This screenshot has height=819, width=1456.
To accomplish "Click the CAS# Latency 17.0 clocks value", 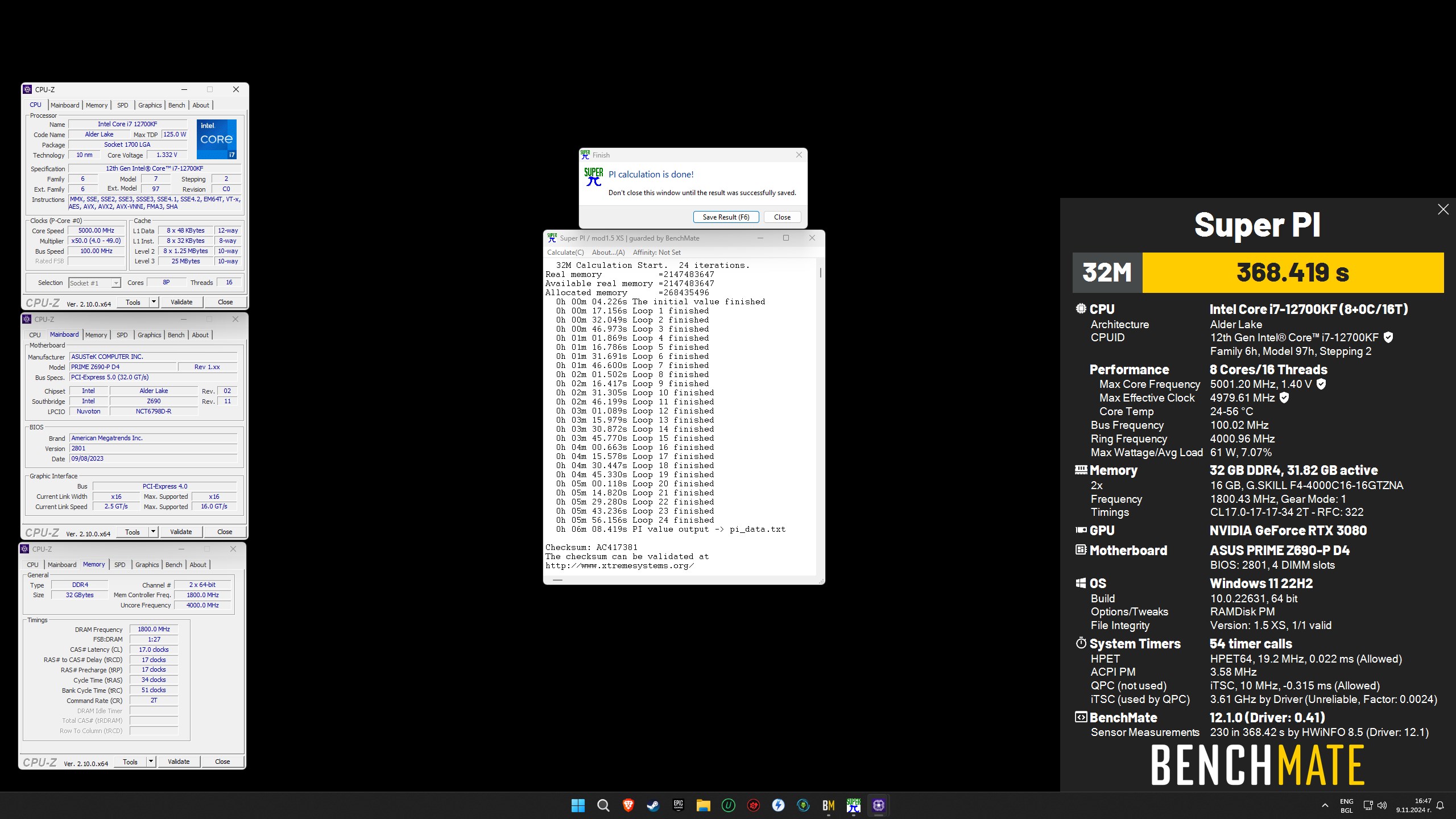I will 154,650.
